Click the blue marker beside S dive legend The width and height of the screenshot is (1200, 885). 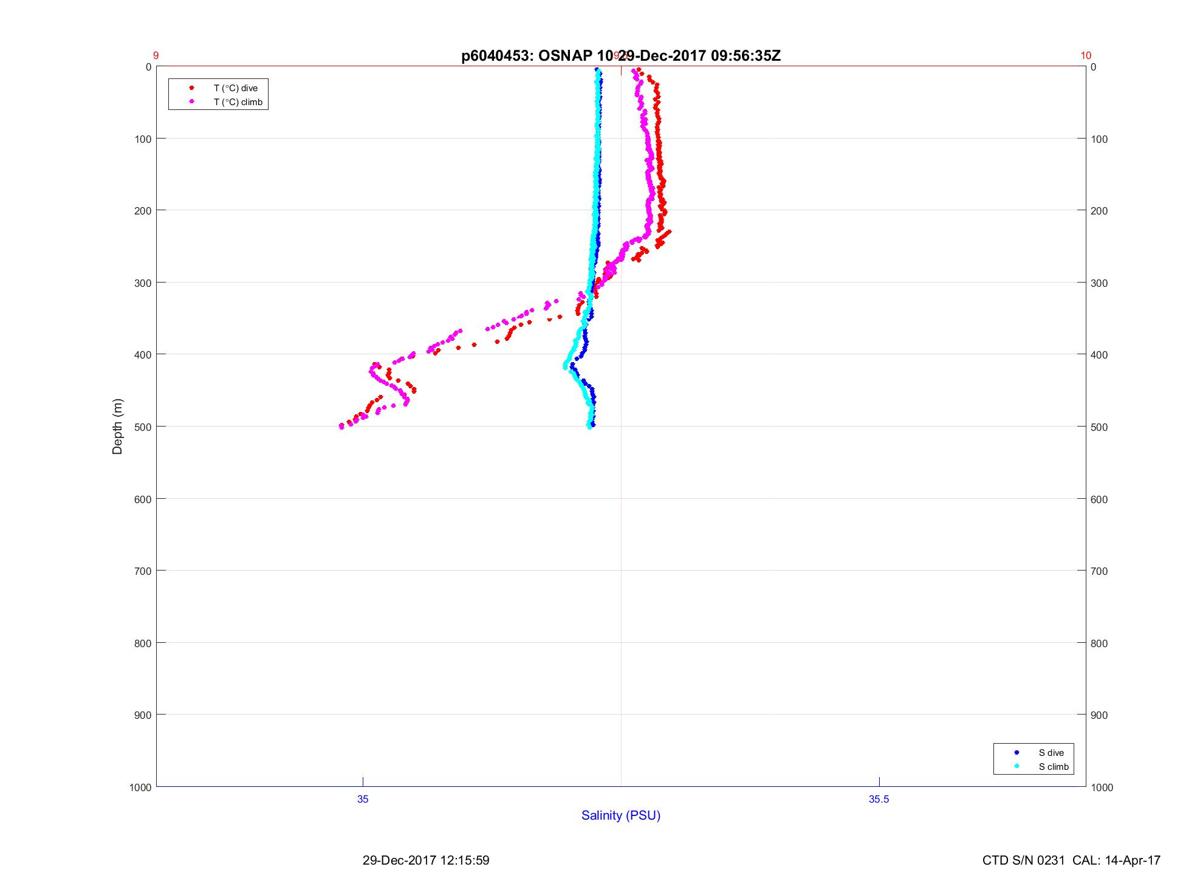click(x=1017, y=752)
